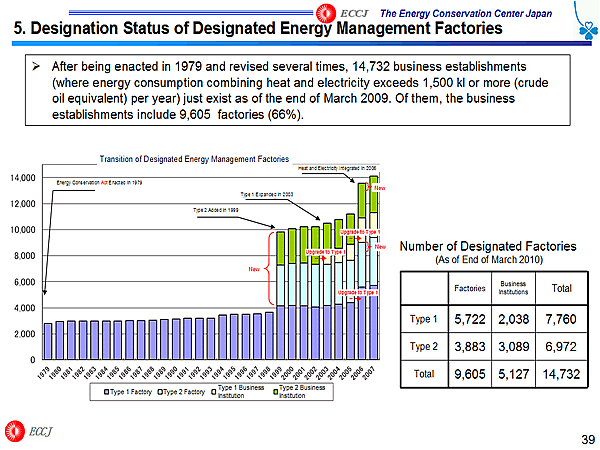Click table cell 14,732 in the Total row
The height and width of the screenshot is (450, 600).
561,374
